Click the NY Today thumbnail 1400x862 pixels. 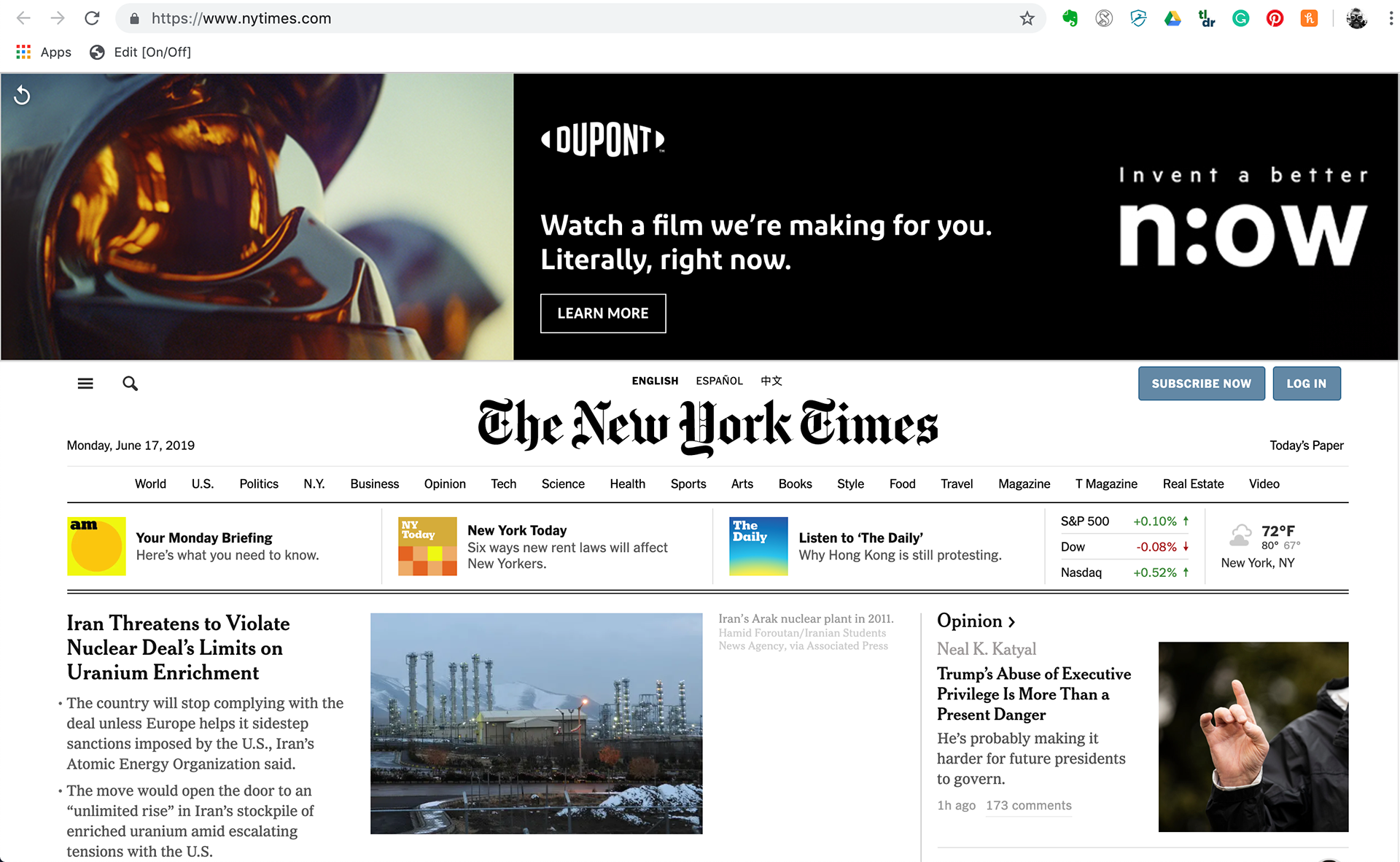pyautogui.click(x=427, y=546)
